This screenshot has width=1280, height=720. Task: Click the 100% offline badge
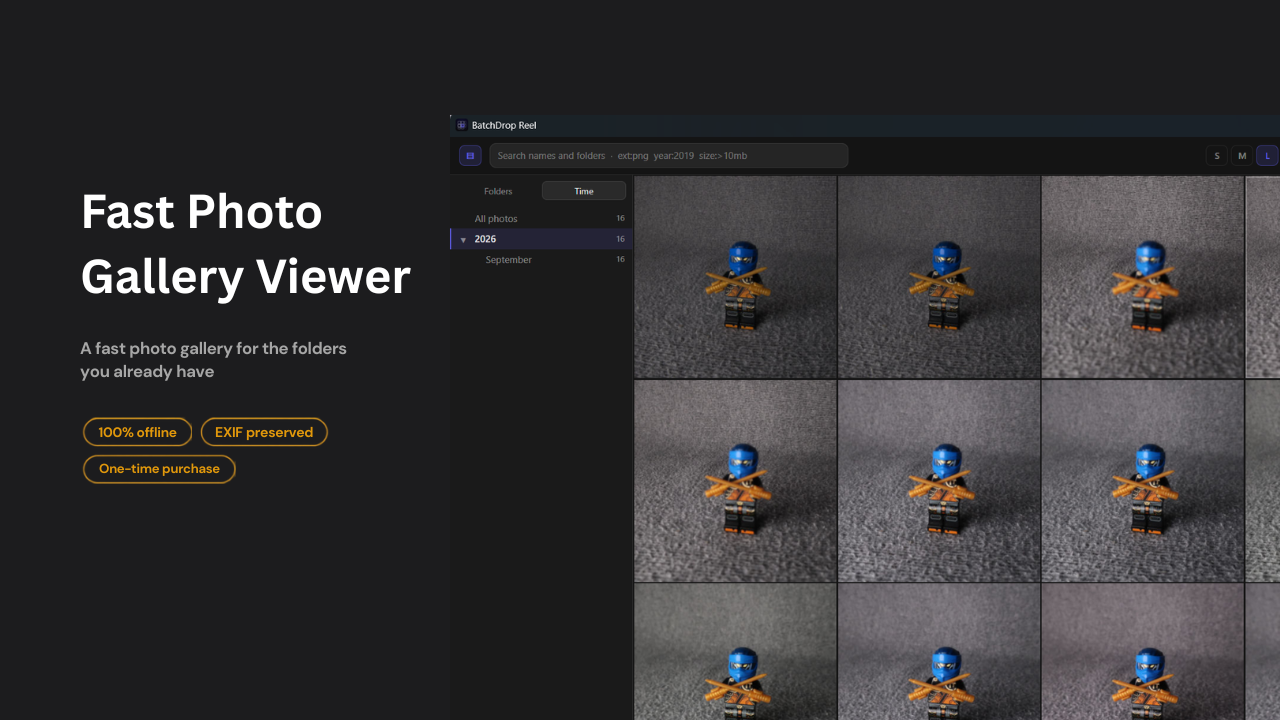137,432
